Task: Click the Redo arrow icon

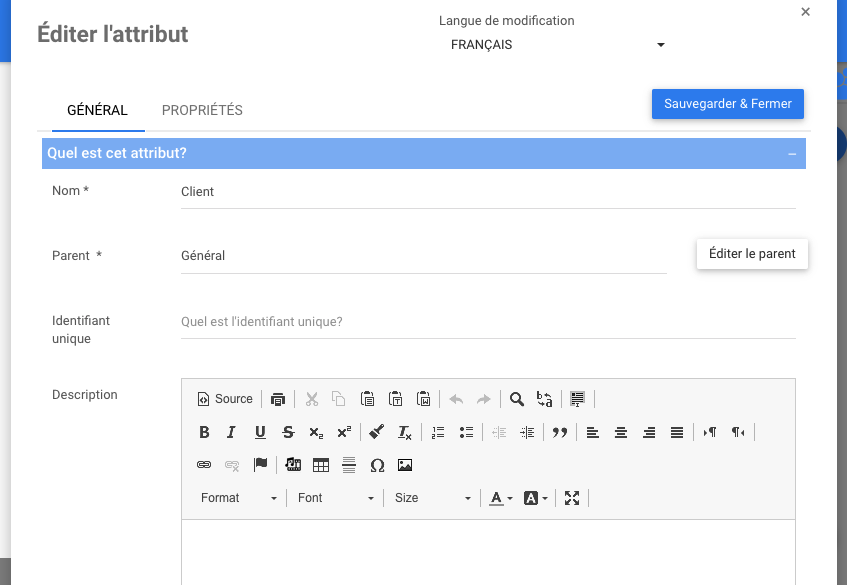Action: [483, 399]
